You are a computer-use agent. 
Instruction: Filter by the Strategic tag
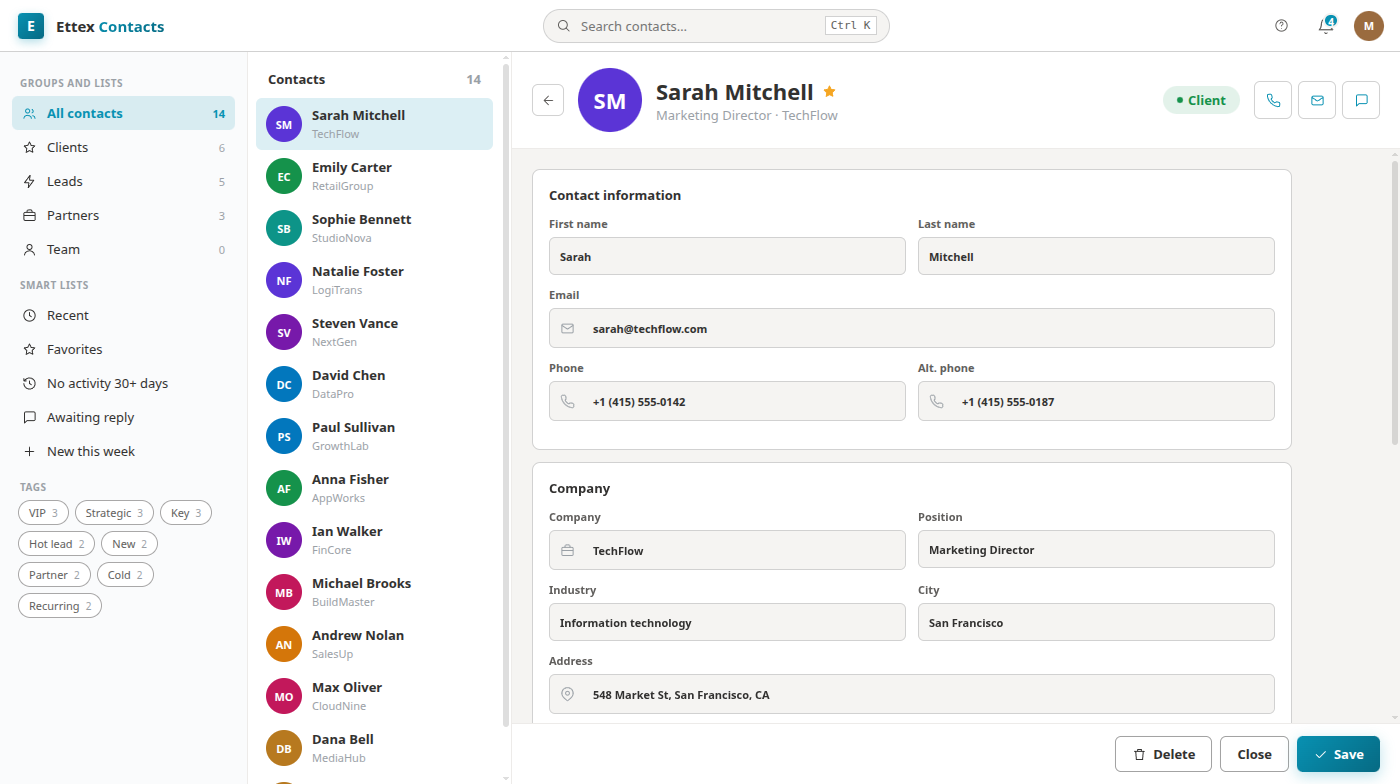click(x=114, y=513)
